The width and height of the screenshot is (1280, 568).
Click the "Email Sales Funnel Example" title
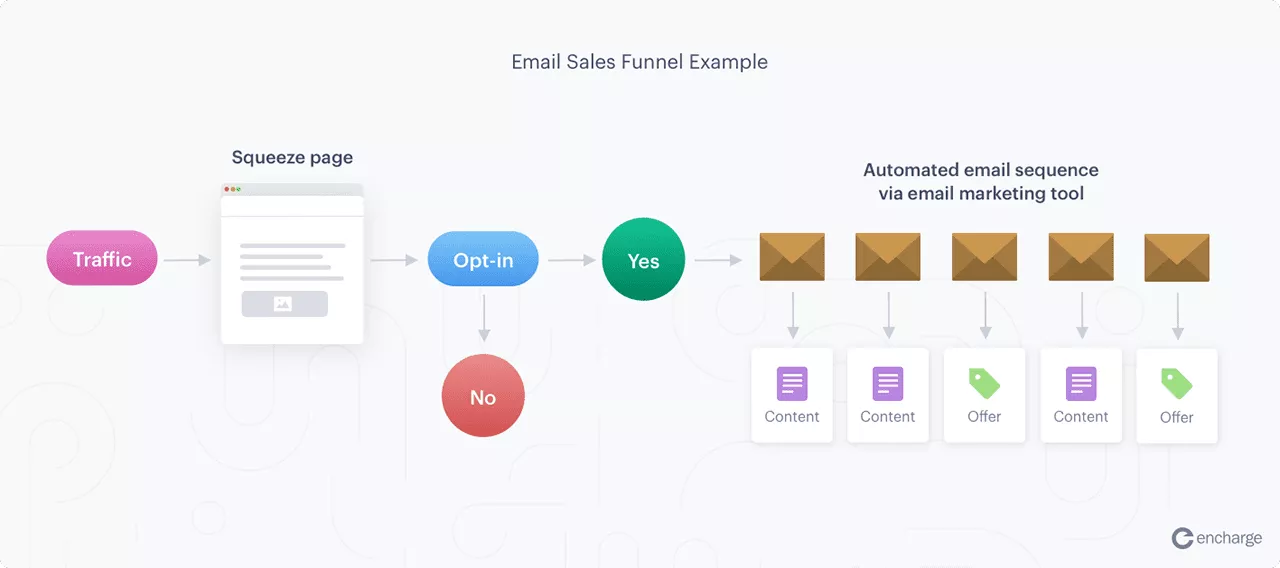click(x=640, y=62)
